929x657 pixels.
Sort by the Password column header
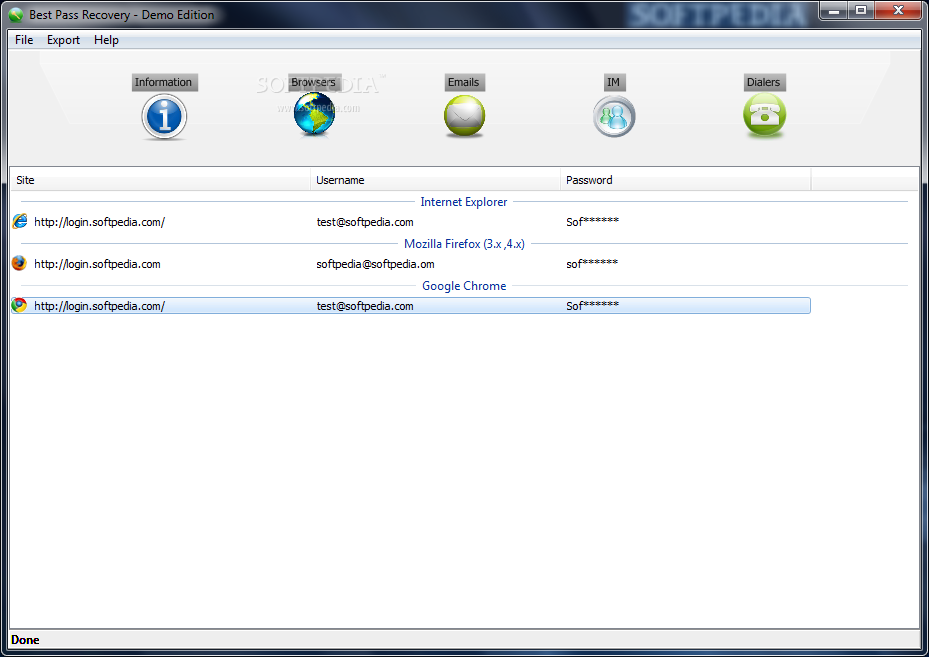(685, 180)
